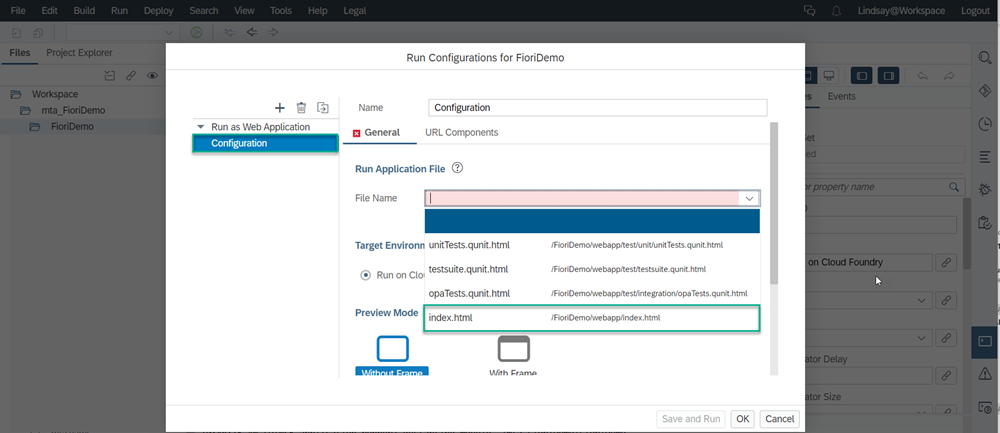Choose index.html from the file list
Viewport: 1000px width, 433px height.
coord(592,318)
